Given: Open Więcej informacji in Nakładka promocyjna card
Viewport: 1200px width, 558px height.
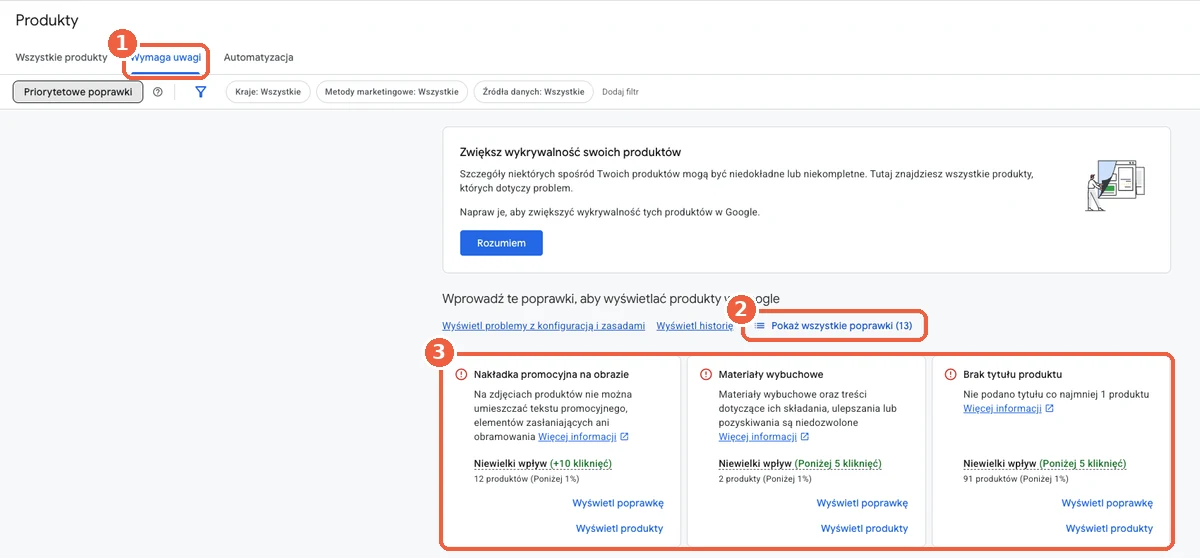Looking at the screenshot, I should click(x=577, y=437).
